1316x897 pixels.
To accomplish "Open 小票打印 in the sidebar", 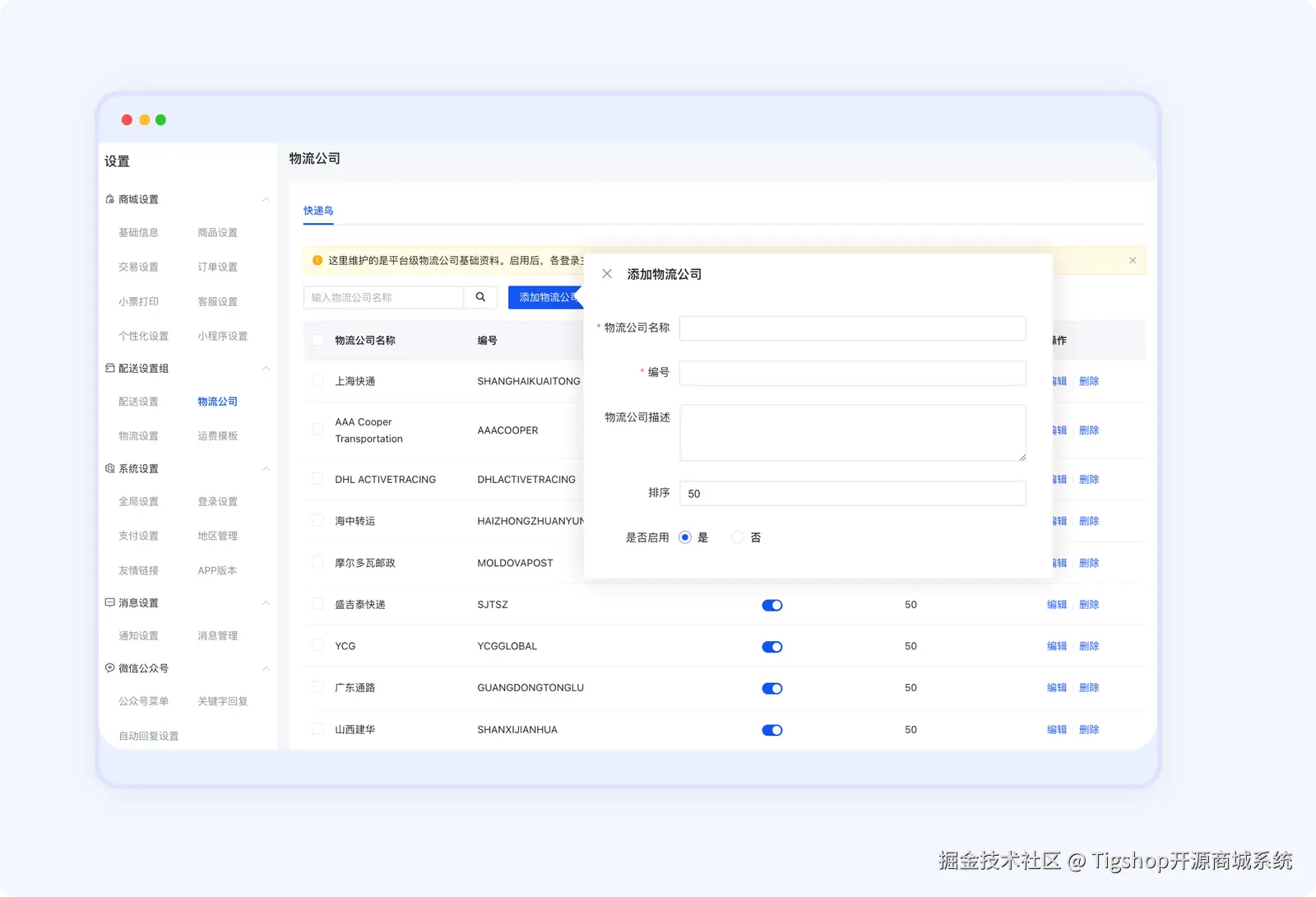I will [138, 302].
